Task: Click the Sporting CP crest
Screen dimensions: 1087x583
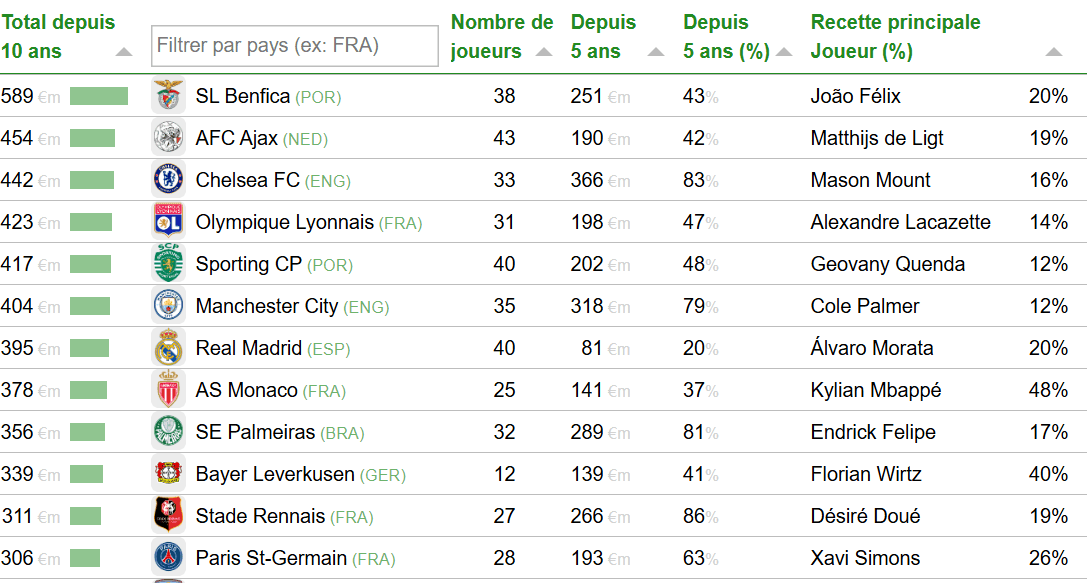Action: pyautogui.click(x=168, y=264)
